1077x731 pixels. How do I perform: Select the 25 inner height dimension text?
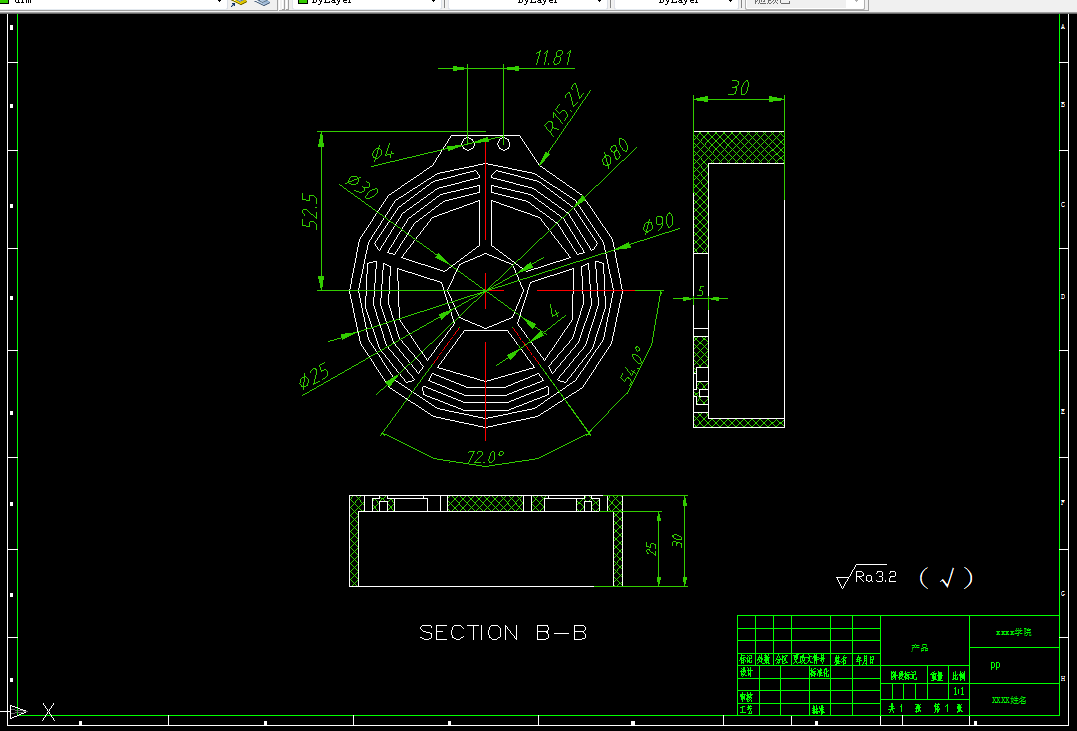[x=651, y=548]
